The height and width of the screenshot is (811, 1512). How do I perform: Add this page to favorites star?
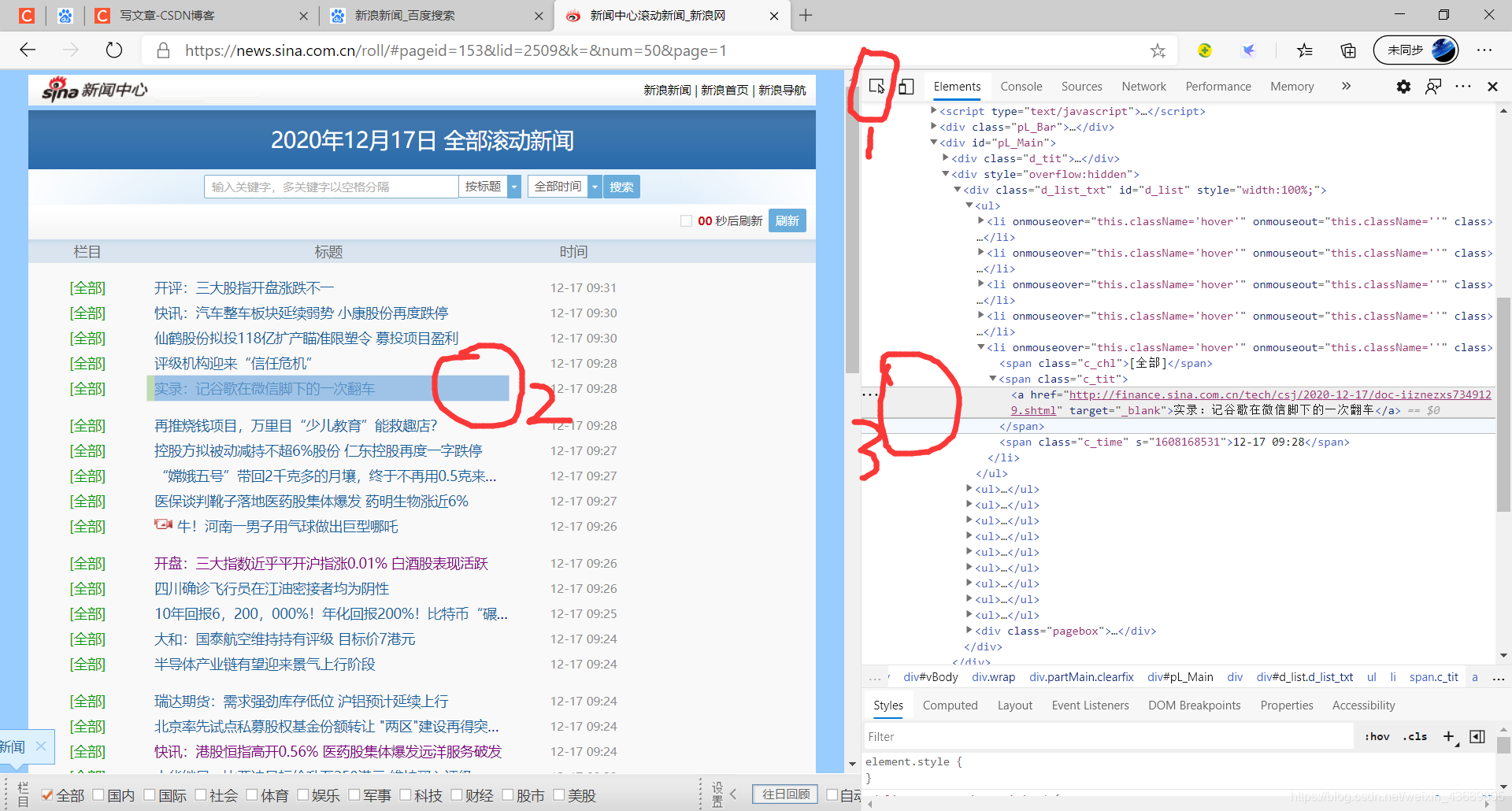pos(1158,50)
